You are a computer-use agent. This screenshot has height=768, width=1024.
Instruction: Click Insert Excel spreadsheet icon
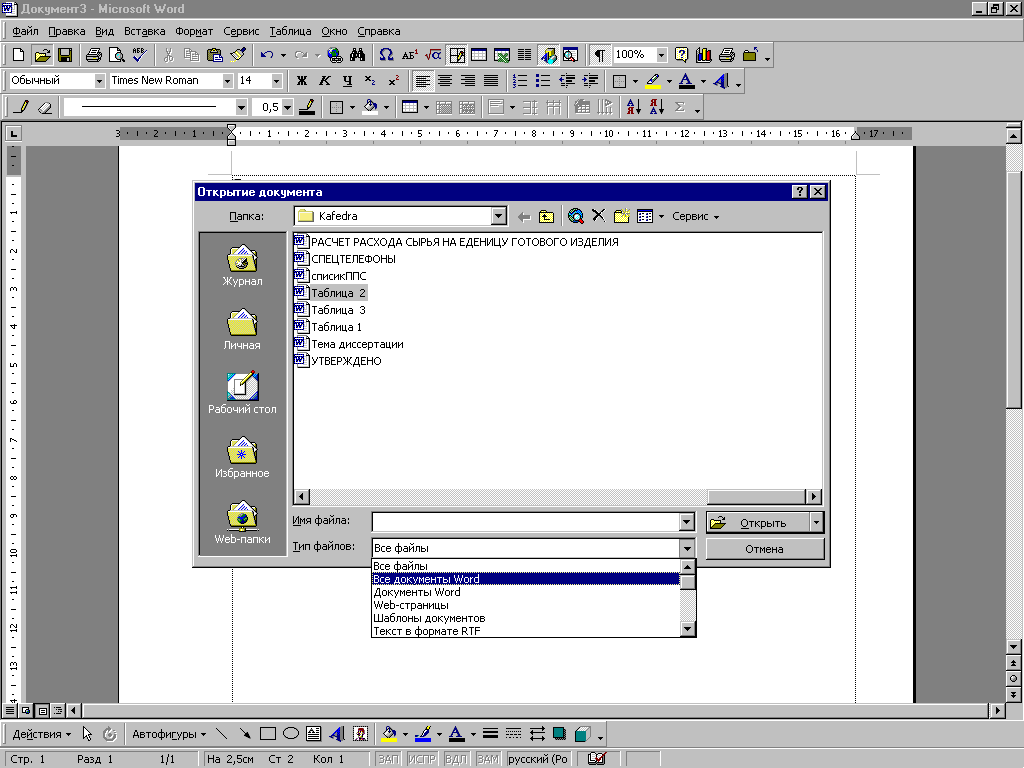click(502, 55)
